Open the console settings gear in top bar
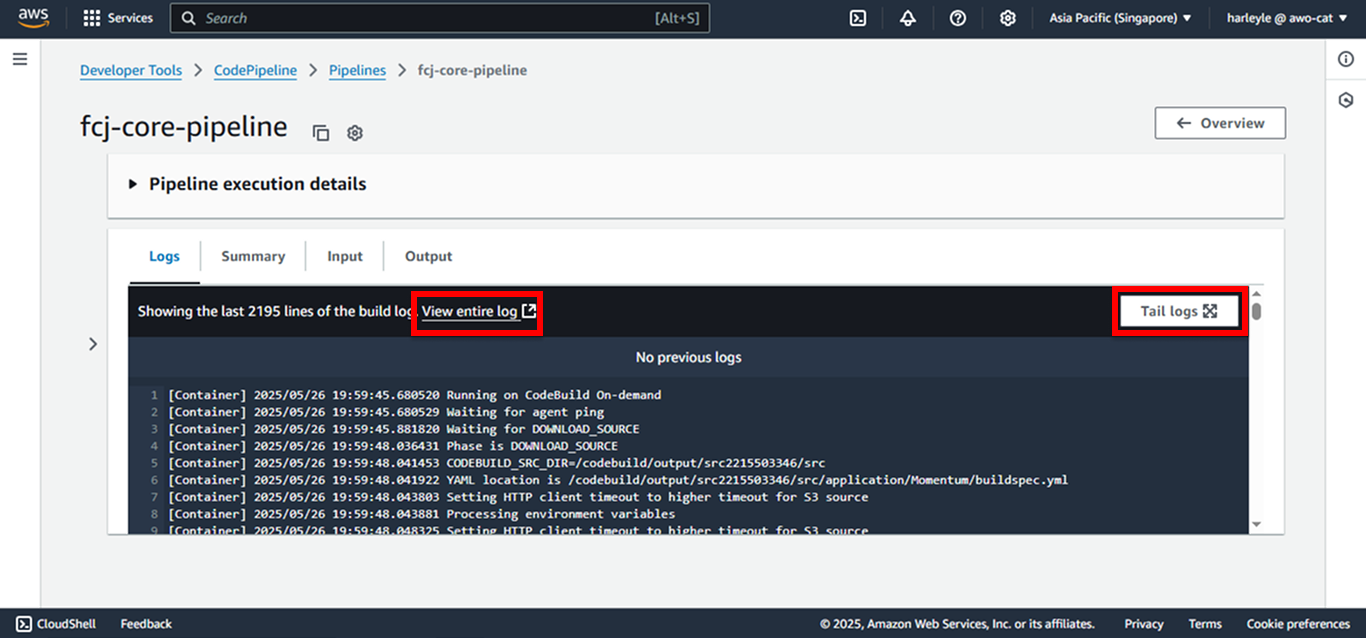 pos(1008,18)
